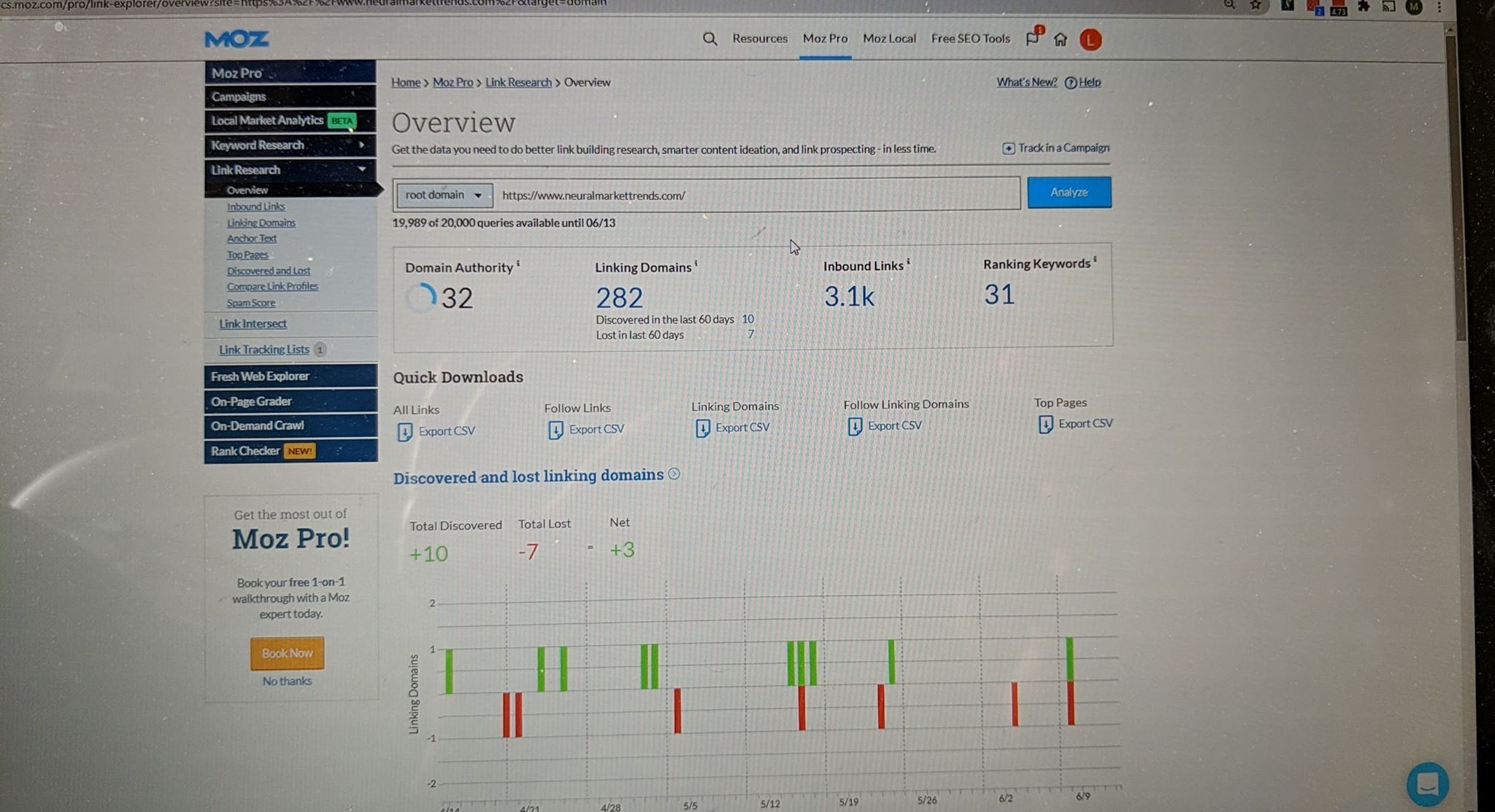Open Discovered and Lost sidebar link
This screenshot has width=1495, height=812.
[x=268, y=271]
